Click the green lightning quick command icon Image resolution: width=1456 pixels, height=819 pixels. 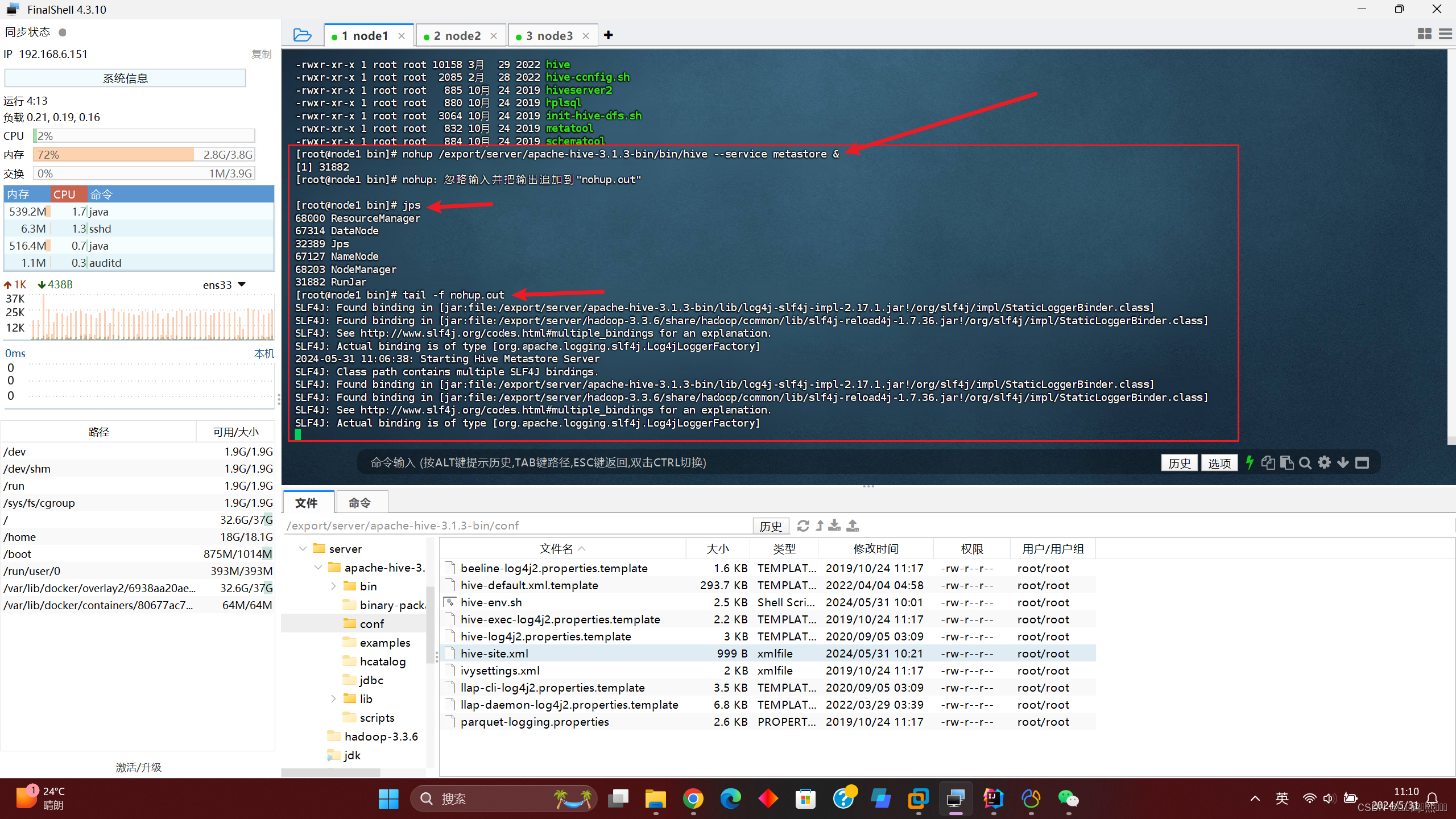[x=1250, y=462]
